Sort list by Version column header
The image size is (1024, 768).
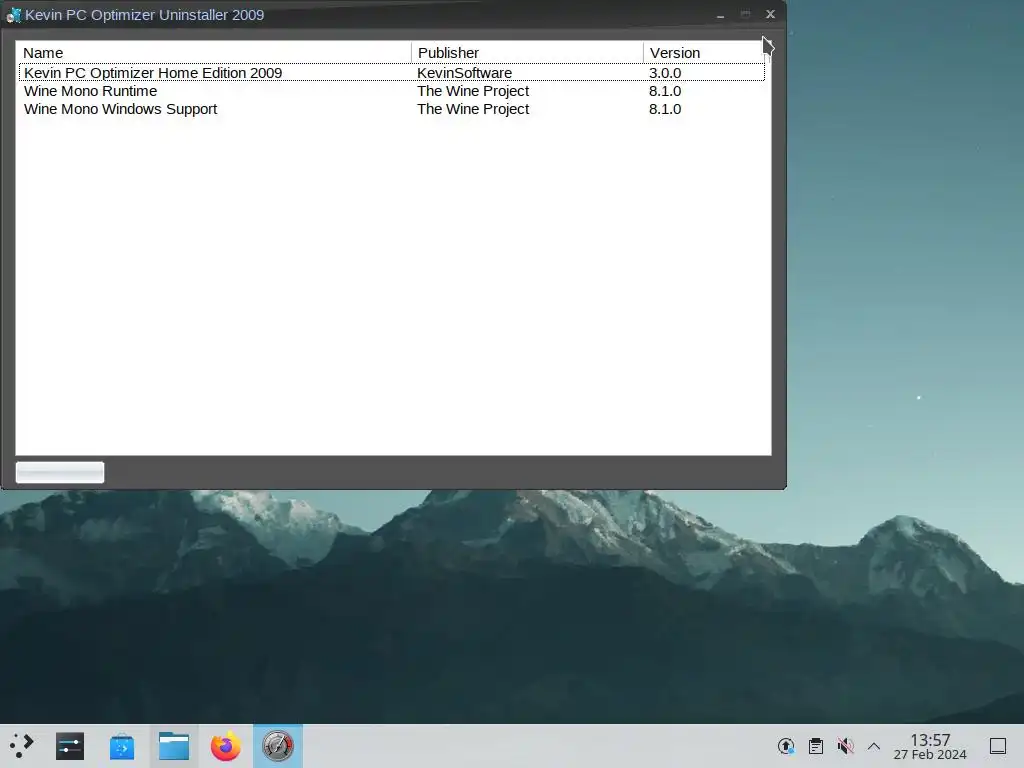coord(703,53)
